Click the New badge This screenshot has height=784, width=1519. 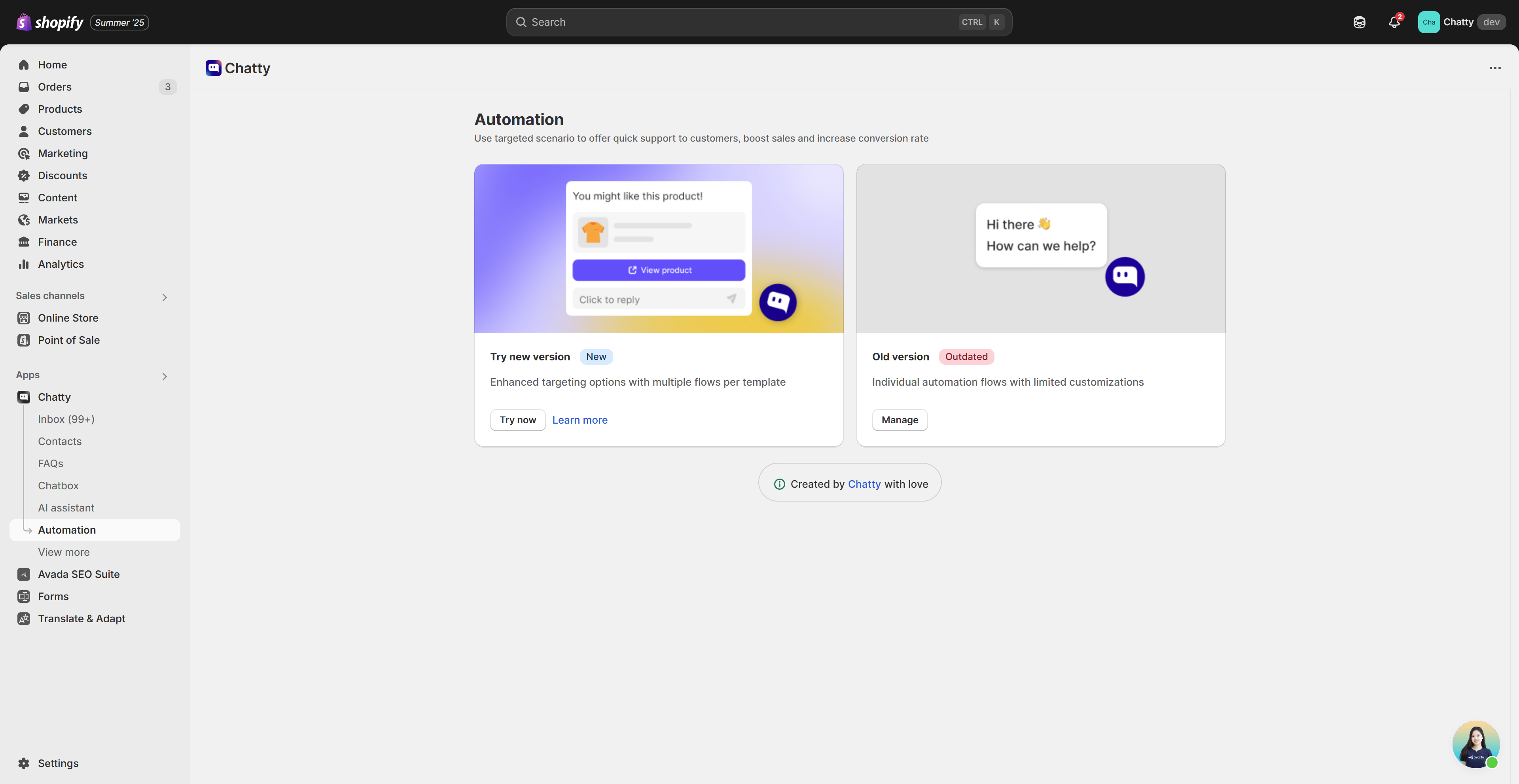596,357
